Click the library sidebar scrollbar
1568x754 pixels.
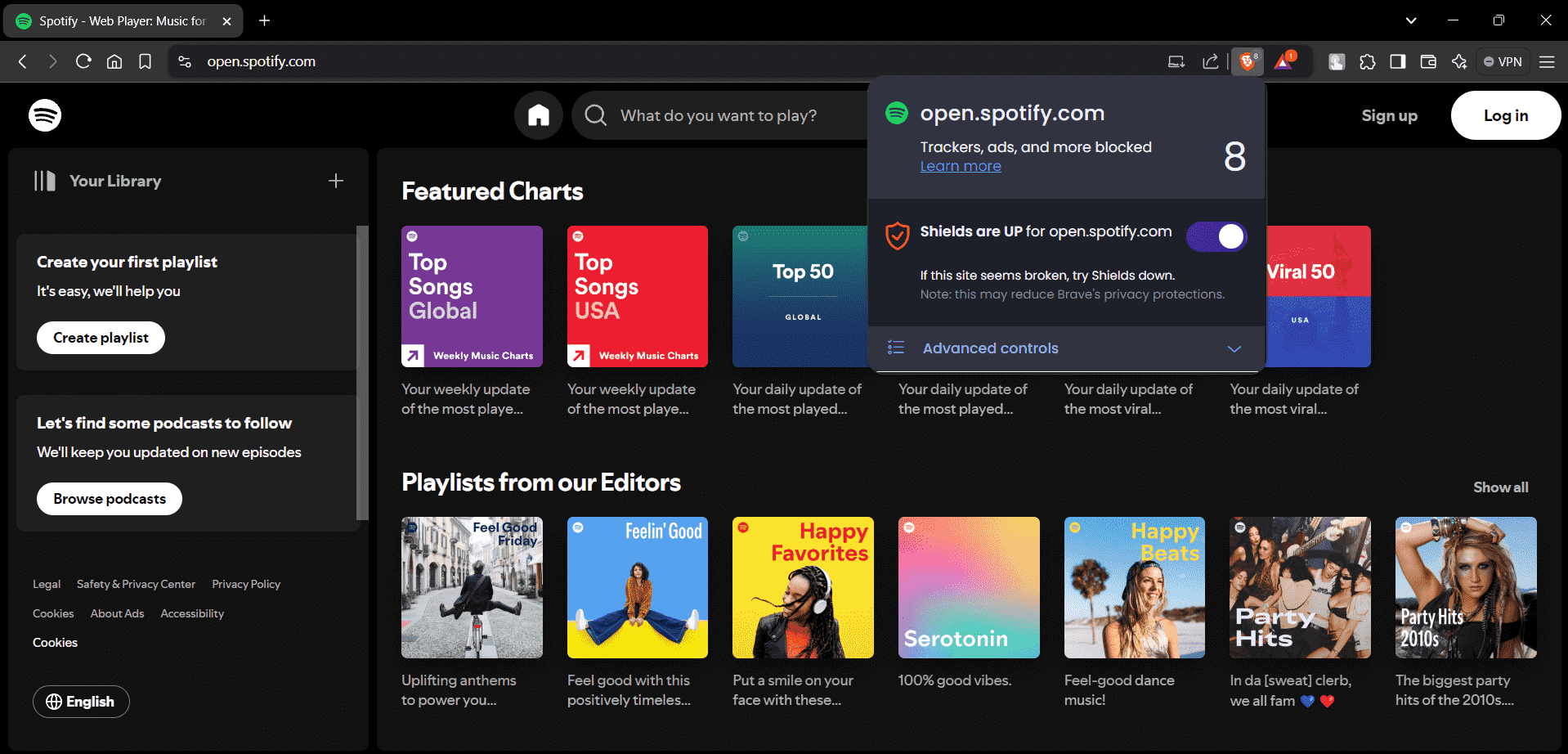pyautogui.click(x=363, y=372)
